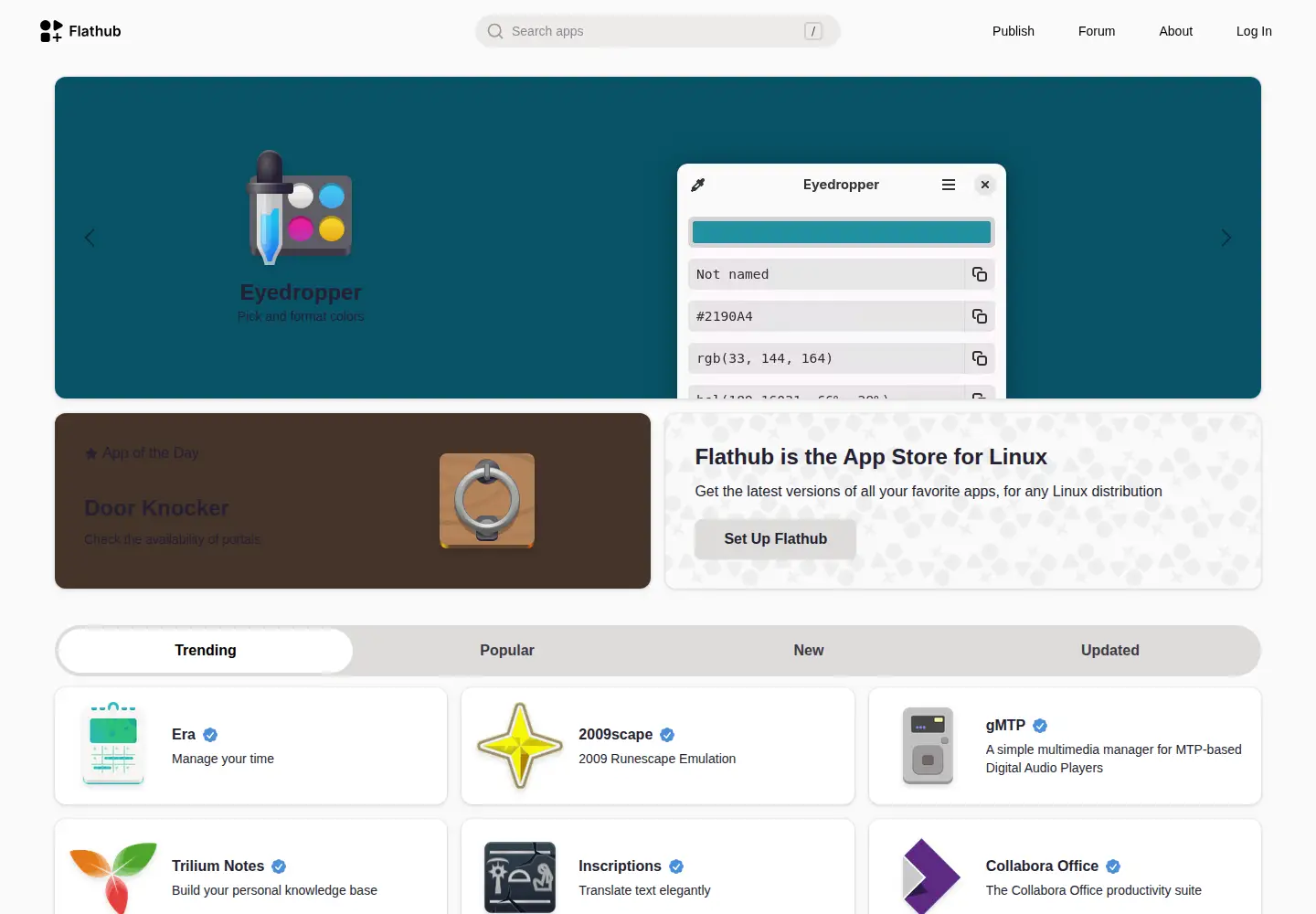
Task: Open the gMTP device icon
Action: (928, 746)
